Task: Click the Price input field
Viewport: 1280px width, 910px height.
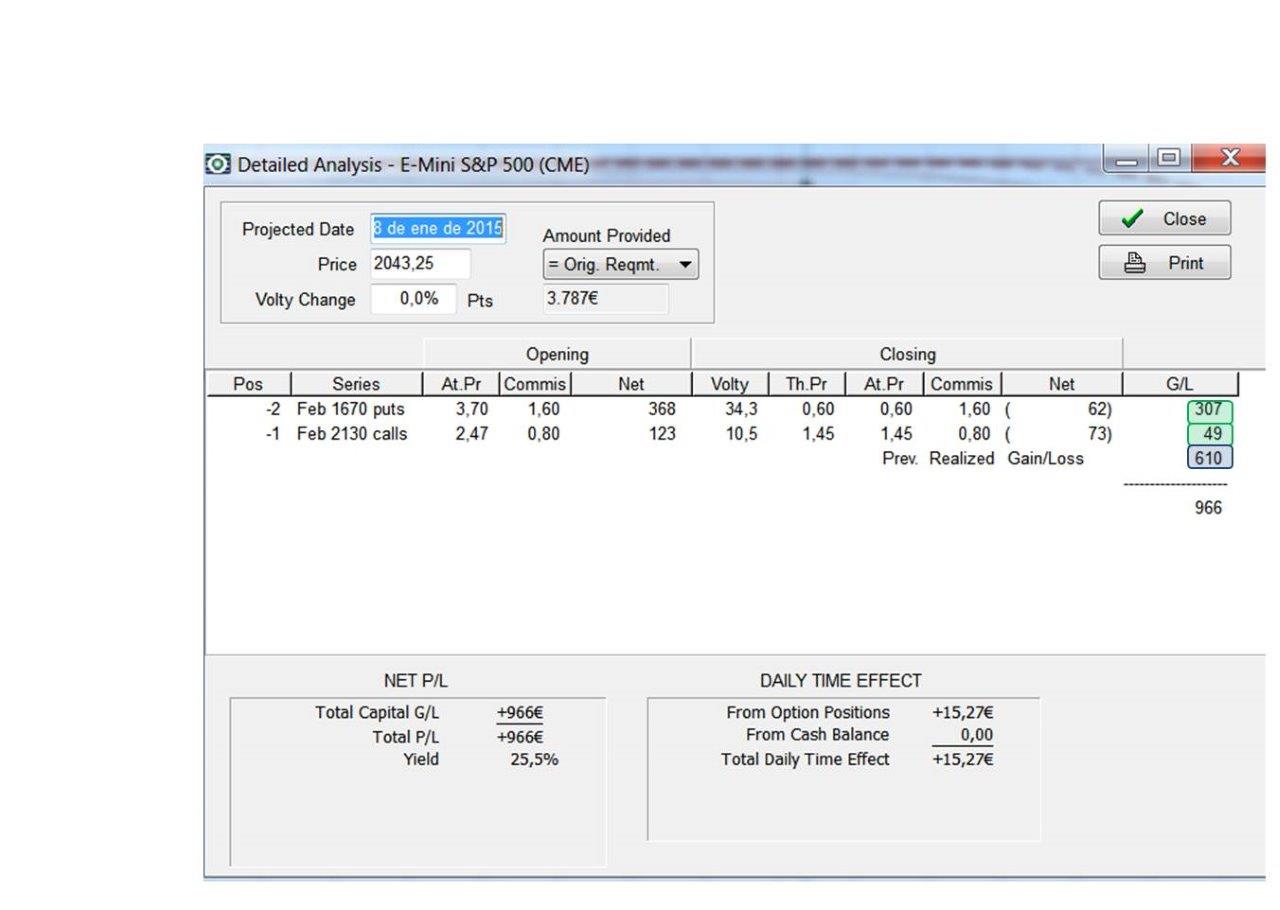Action: pos(420,264)
